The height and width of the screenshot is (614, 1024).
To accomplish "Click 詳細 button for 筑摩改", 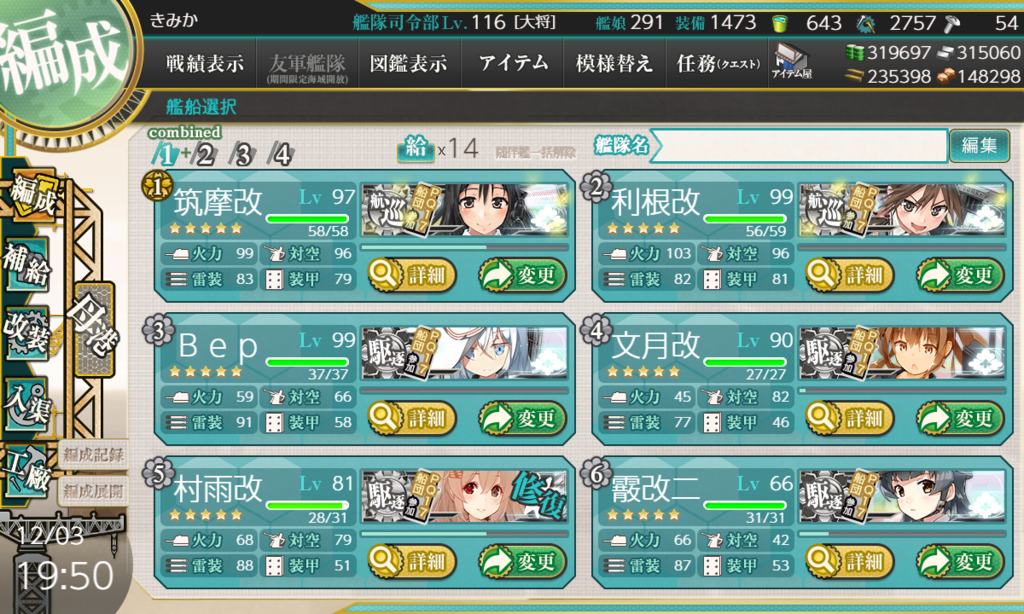I will [411, 276].
